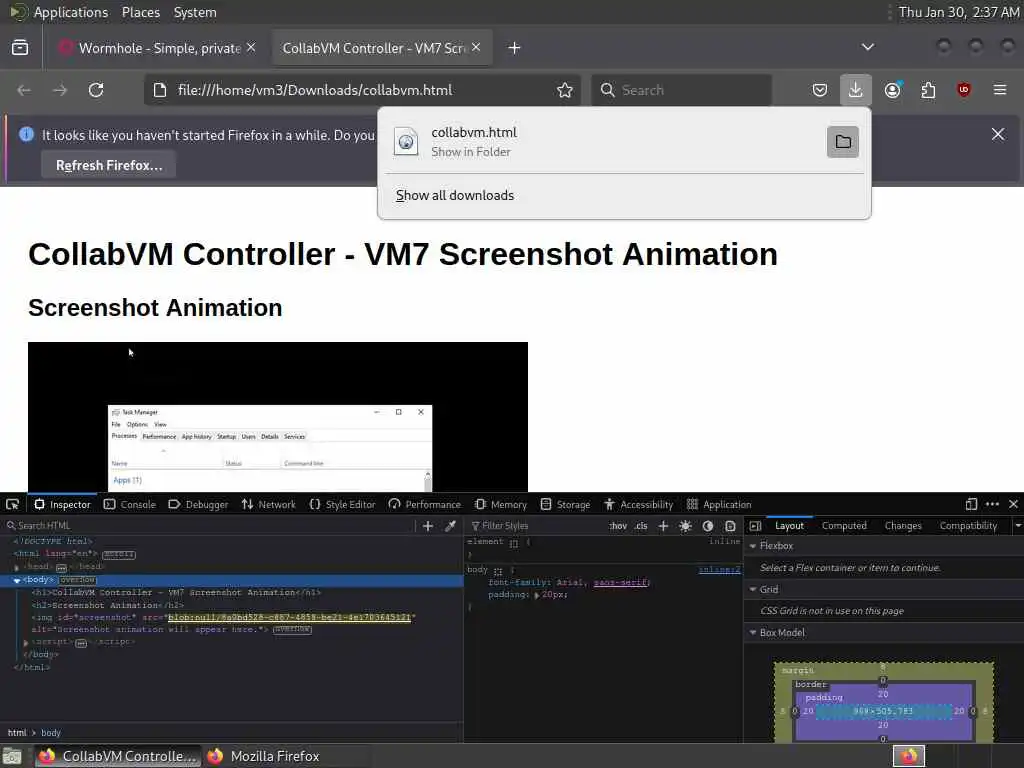Open the Firefox downloads panel icon

[856, 90]
